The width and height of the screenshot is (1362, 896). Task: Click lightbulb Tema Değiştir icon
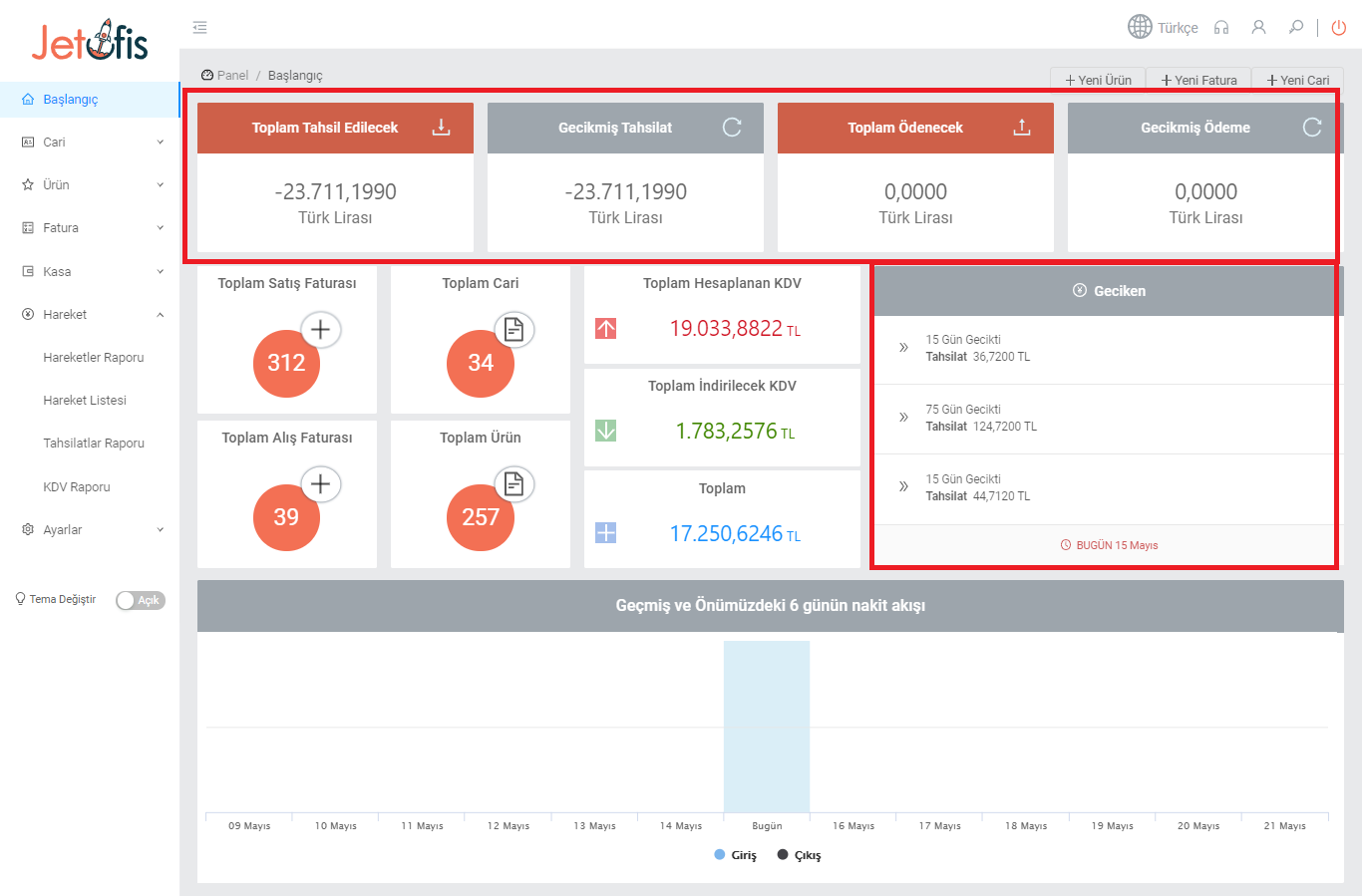point(20,599)
